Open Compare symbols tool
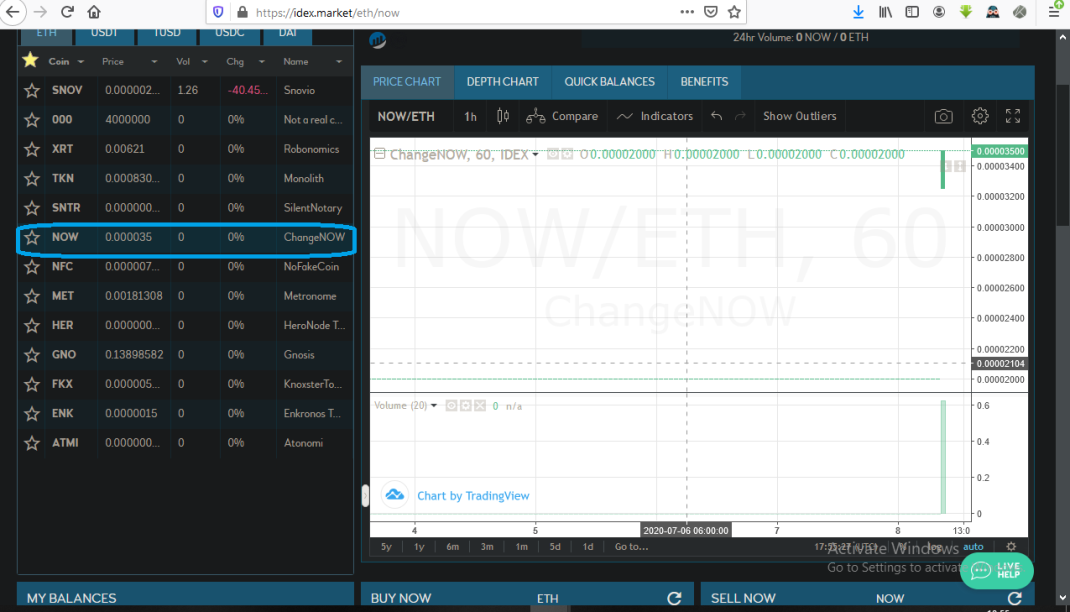The image size is (1070, 612). (562, 116)
